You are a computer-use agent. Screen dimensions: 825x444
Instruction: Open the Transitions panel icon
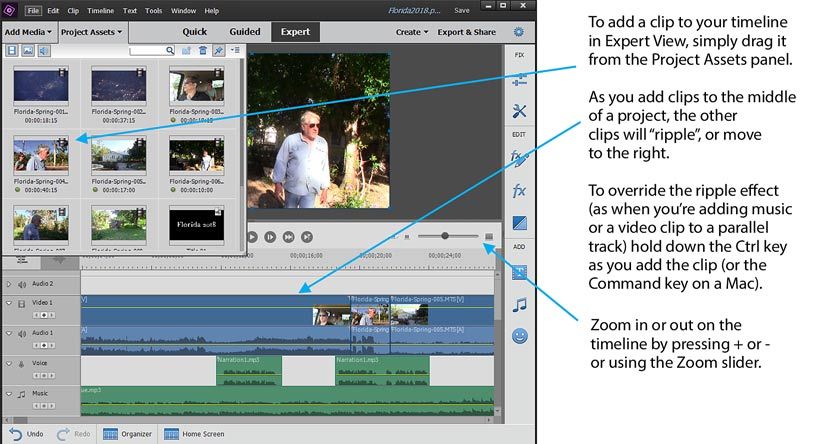519,223
